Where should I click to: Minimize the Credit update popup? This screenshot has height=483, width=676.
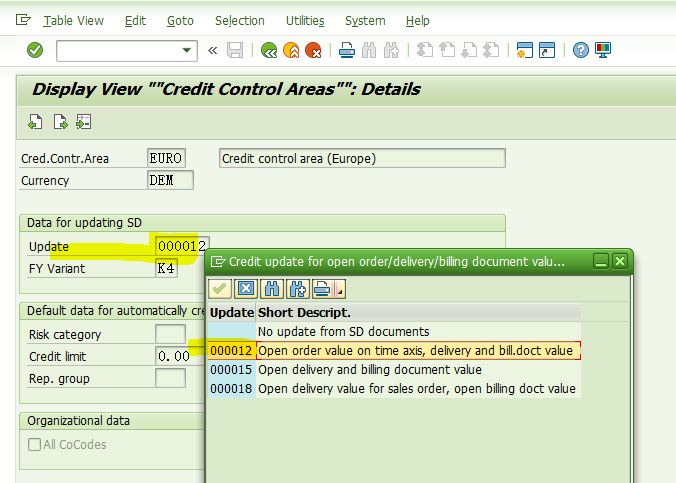coord(601,261)
